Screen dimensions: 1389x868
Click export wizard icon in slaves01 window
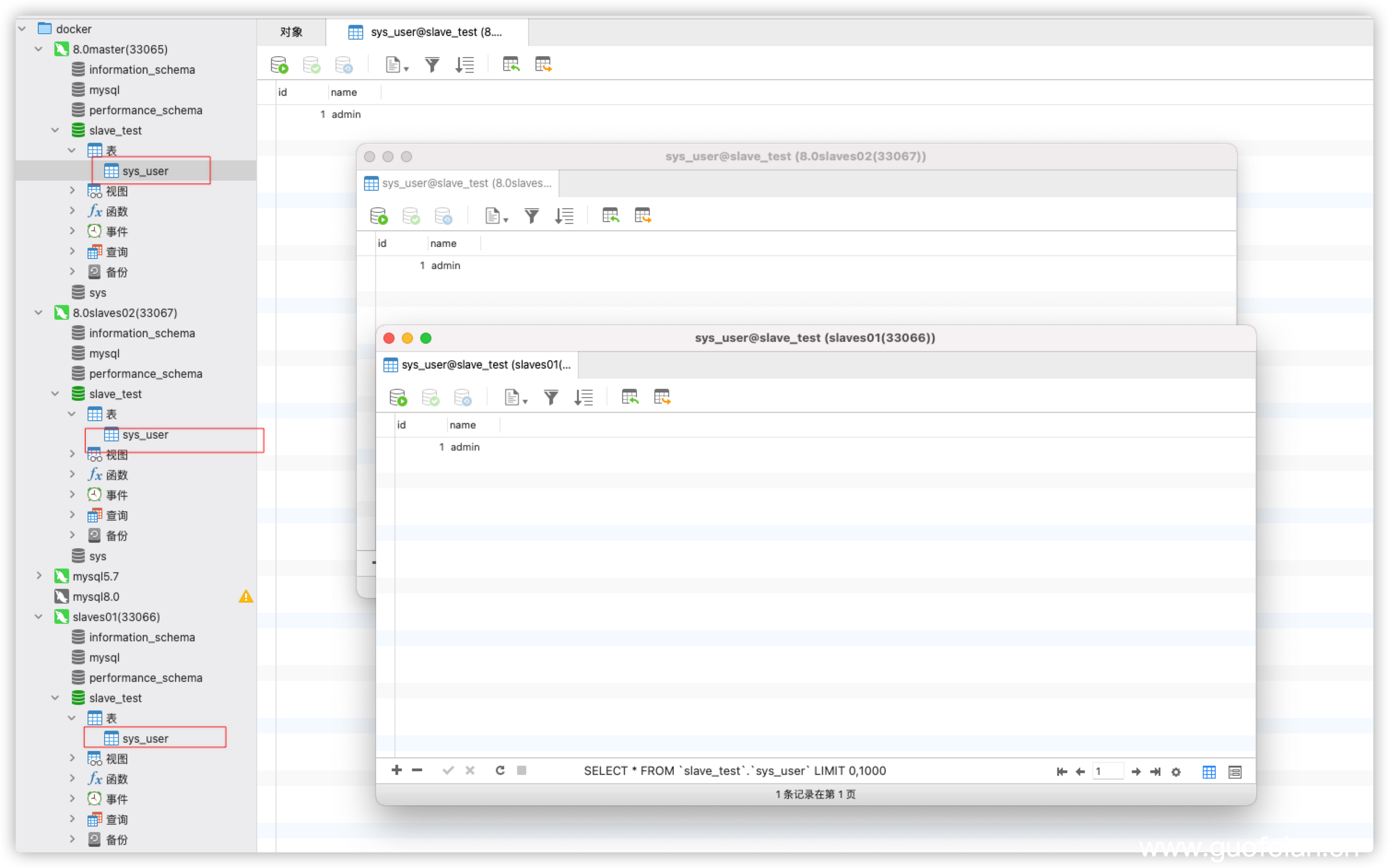(x=661, y=397)
